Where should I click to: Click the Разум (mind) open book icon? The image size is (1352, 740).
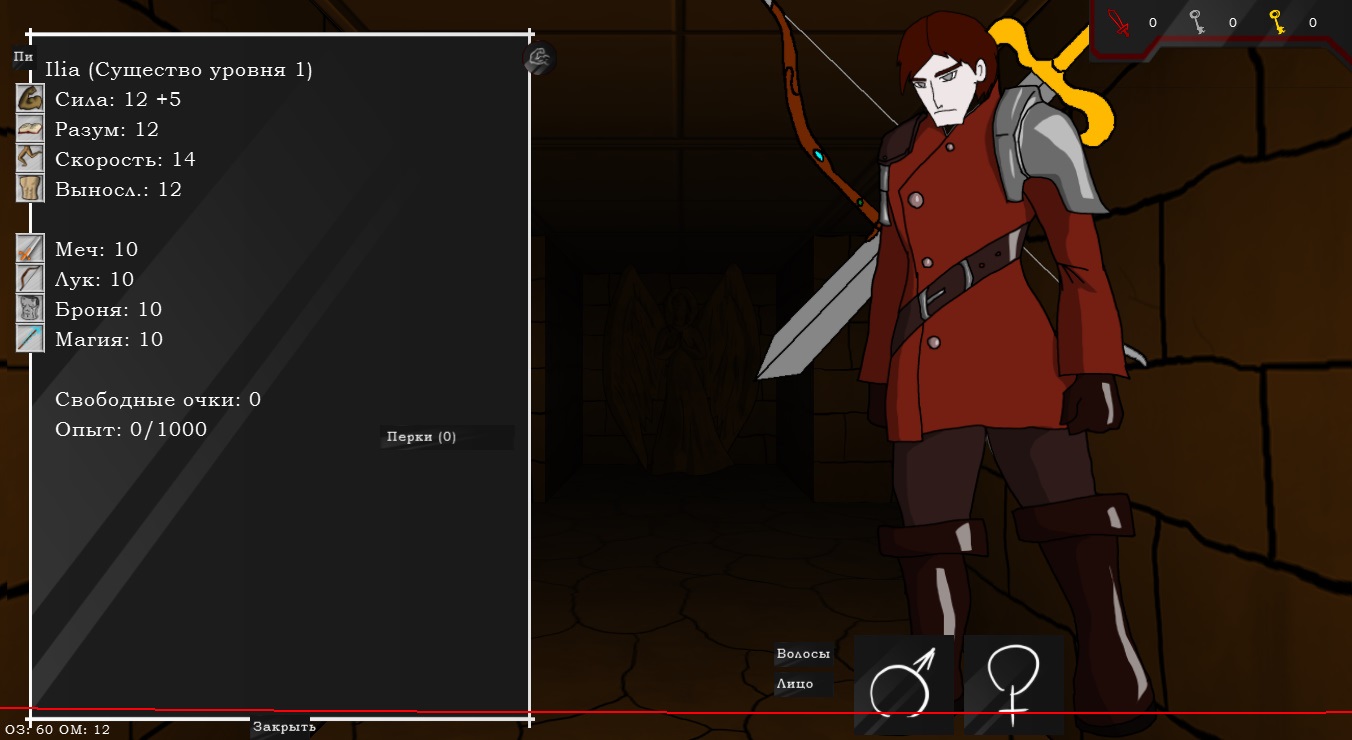click(x=30, y=128)
